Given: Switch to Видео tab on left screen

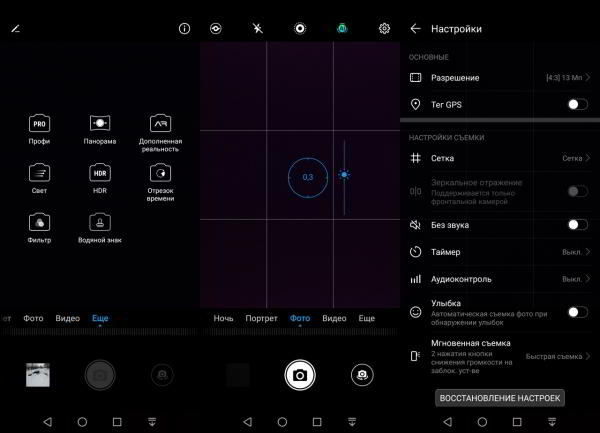Looking at the screenshot, I should click(68, 318).
